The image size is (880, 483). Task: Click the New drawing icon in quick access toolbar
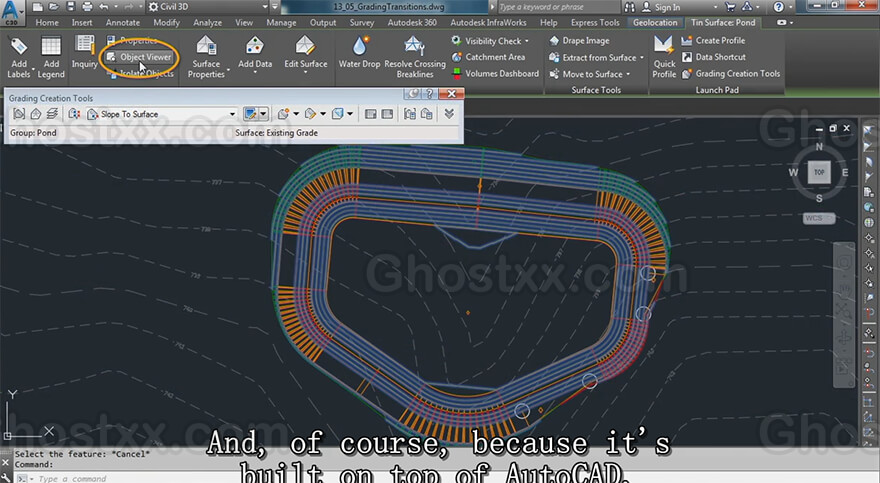tap(37, 7)
